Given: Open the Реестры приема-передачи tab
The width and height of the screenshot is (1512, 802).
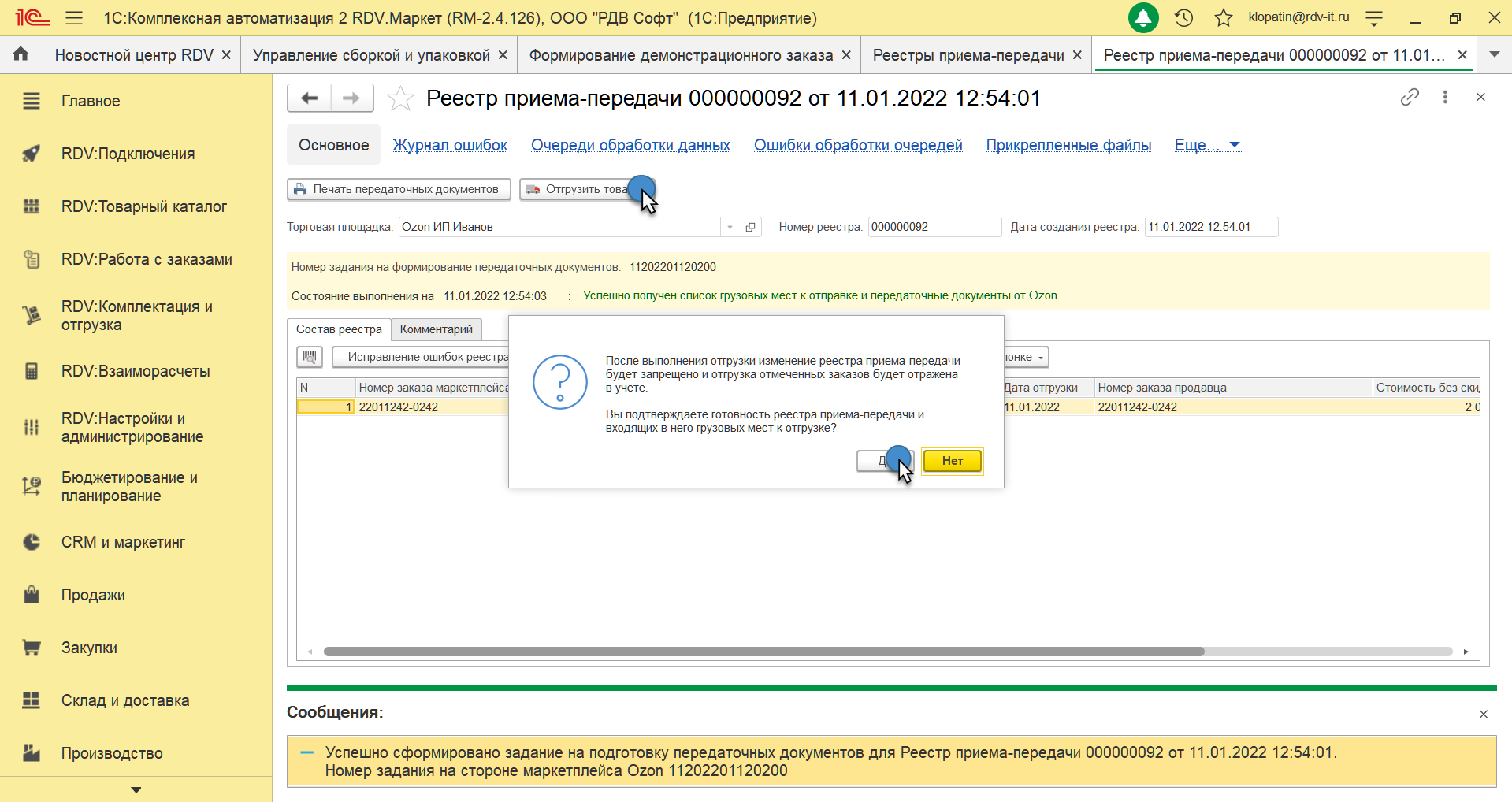Looking at the screenshot, I should point(968,55).
